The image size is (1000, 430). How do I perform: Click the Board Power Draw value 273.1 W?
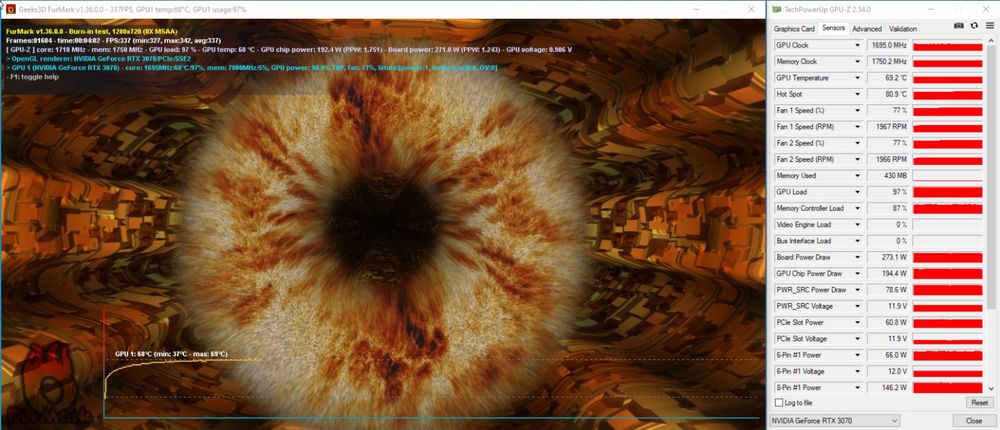(887, 257)
